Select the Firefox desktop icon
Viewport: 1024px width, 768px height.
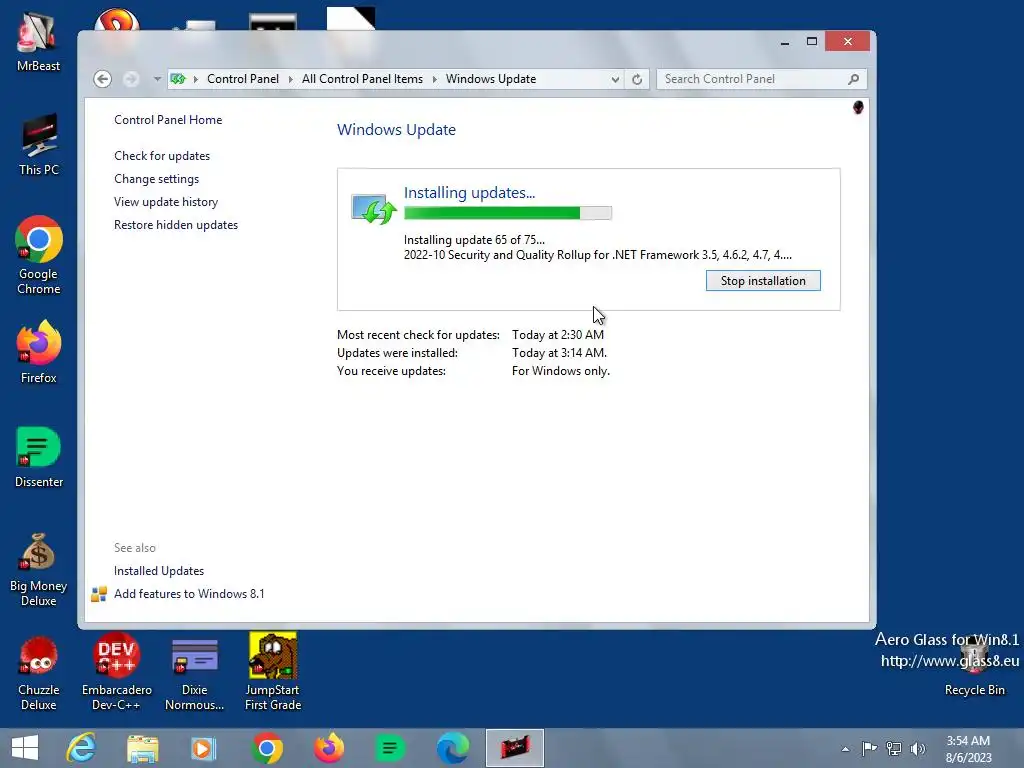pyautogui.click(x=39, y=353)
